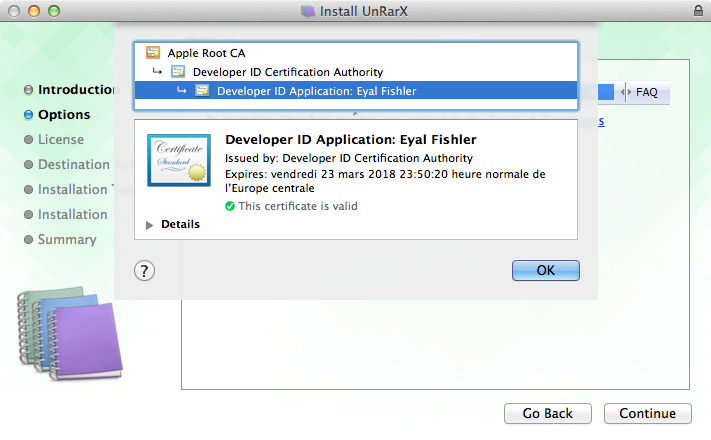This screenshot has height=440, width=711.
Task: Switch to the FAQ tab
Action: (646, 92)
